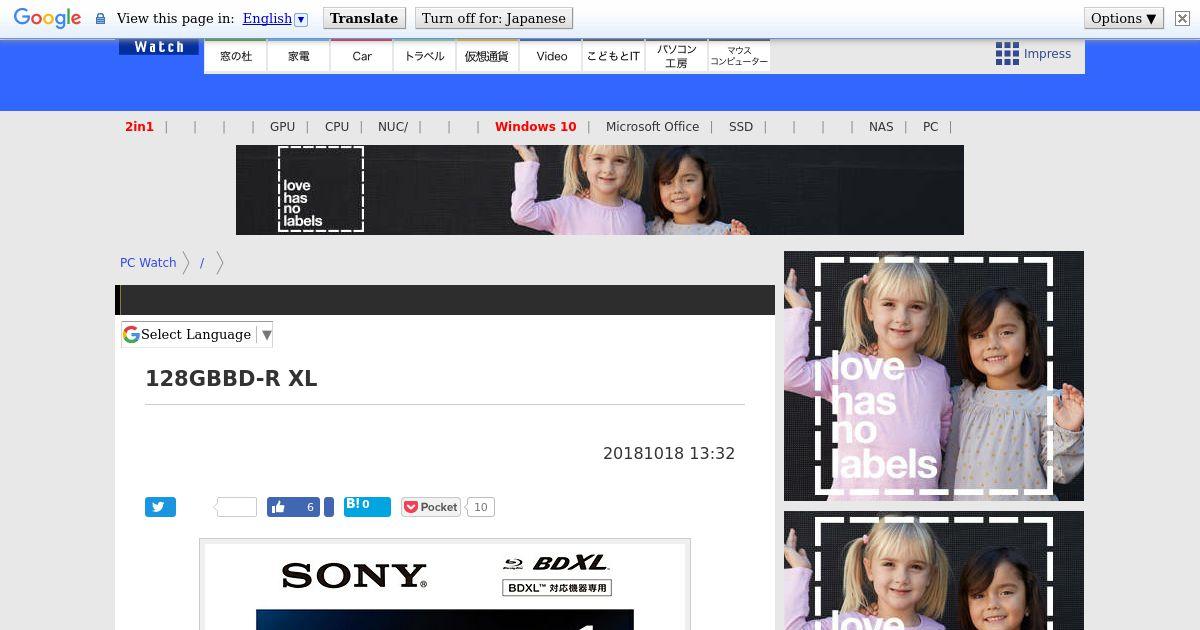Screen dimensions: 1200x630
Task: Follow the Impress link
Action: [x=1047, y=54]
